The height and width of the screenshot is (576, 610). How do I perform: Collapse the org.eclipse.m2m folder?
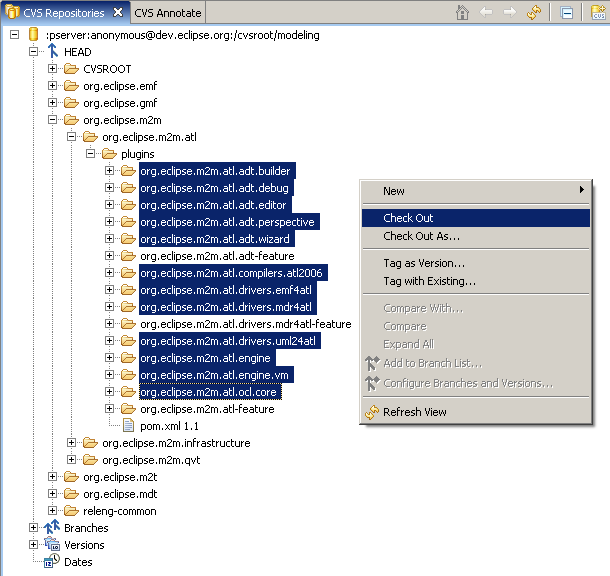[52, 120]
